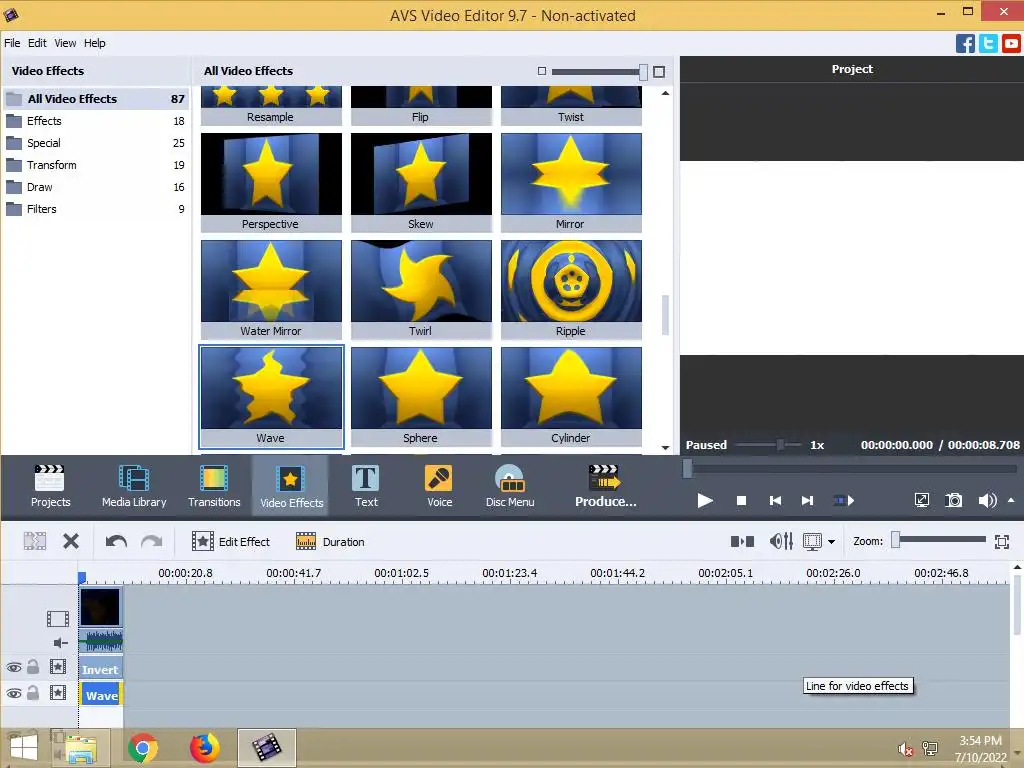Select the Wave effect block on timeline
The width and height of the screenshot is (1024, 768).
pos(101,695)
